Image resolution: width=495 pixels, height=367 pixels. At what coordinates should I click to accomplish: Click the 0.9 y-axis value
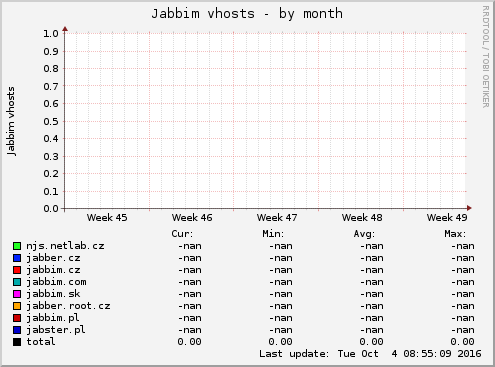point(51,52)
